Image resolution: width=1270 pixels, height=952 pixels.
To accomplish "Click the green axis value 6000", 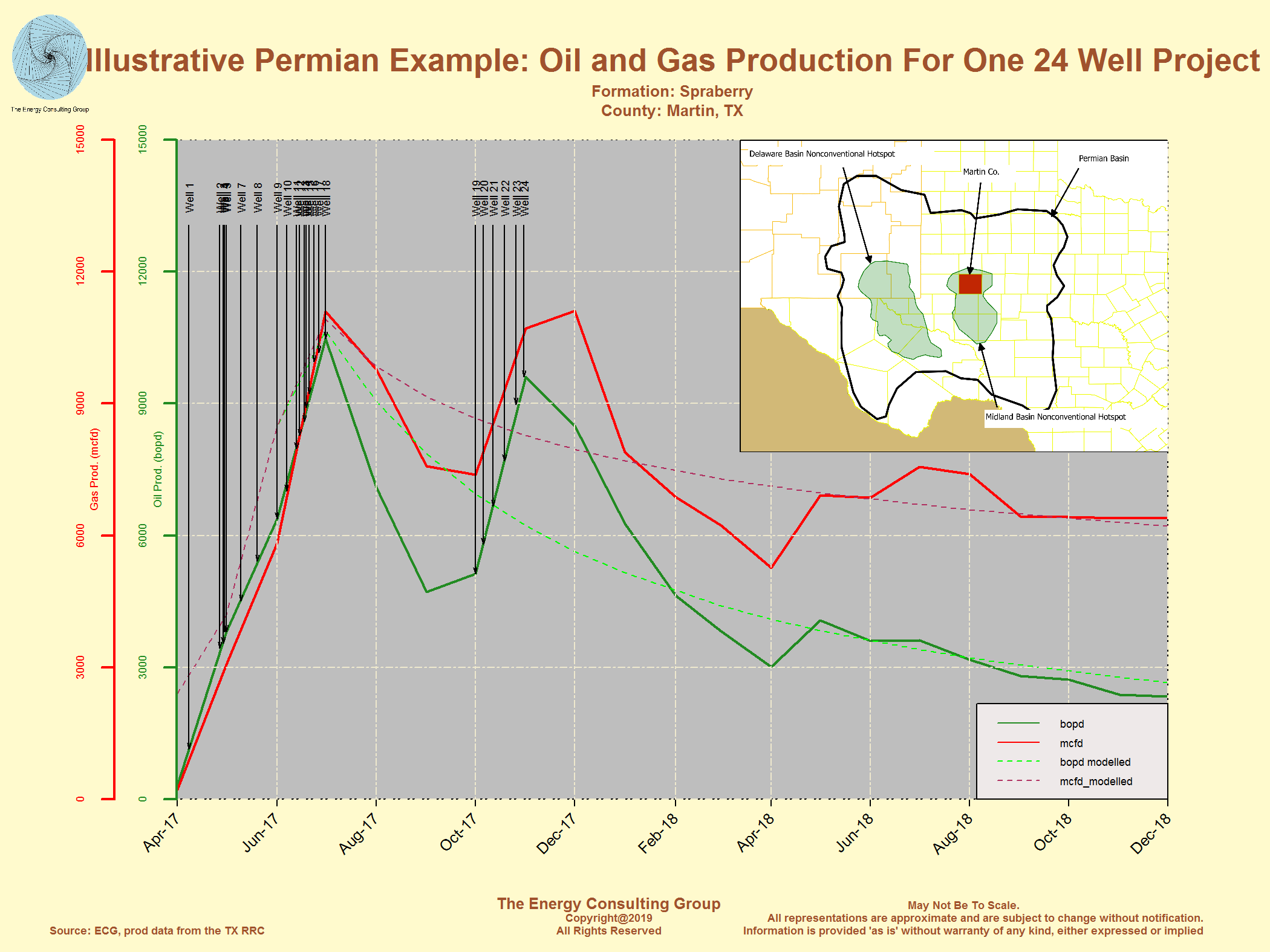I will pos(142,535).
